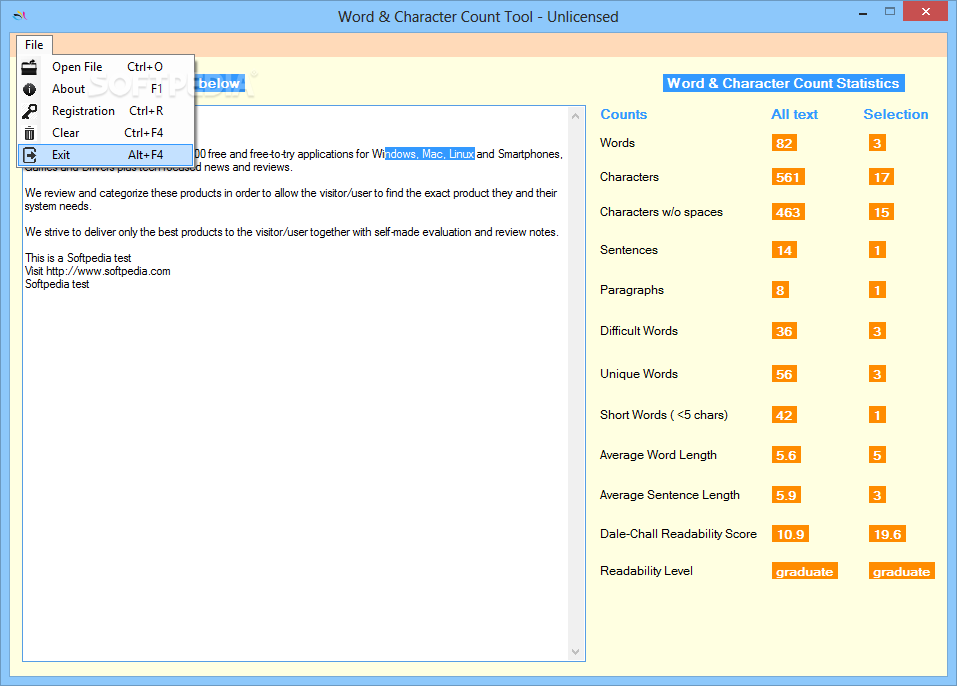Click the Clear trash can icon
The width and height of the screenshot is (957, 686).
pos(29,133)
